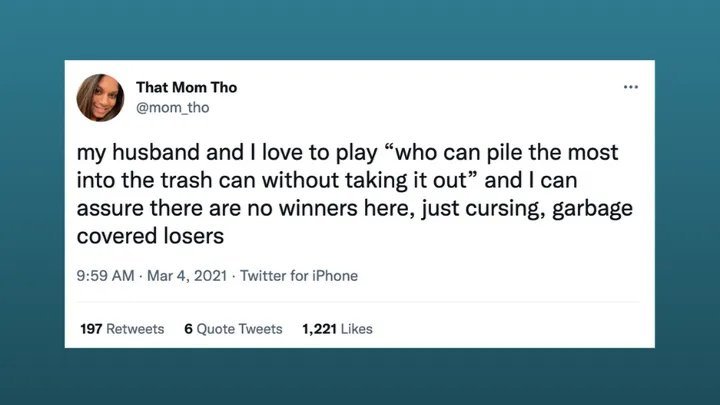Open the Twitter for iPhone source link
720x405 pixels.
coord(299,276)
